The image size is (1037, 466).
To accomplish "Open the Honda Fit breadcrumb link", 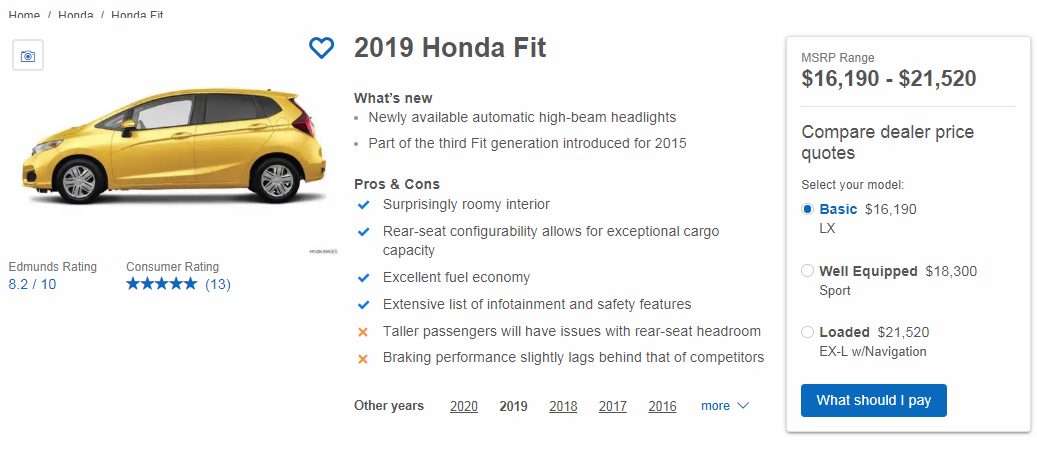I will click(x=138, y=16).
